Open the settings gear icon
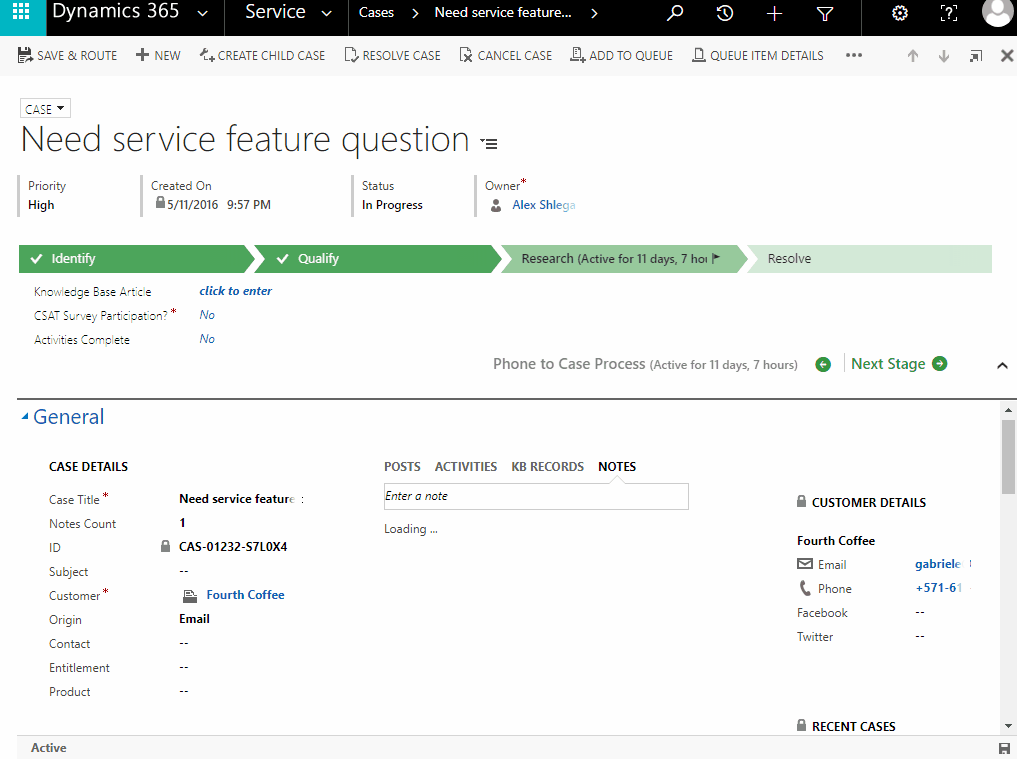This screenshot has height=759, width=1017. (x=899, y=14)
